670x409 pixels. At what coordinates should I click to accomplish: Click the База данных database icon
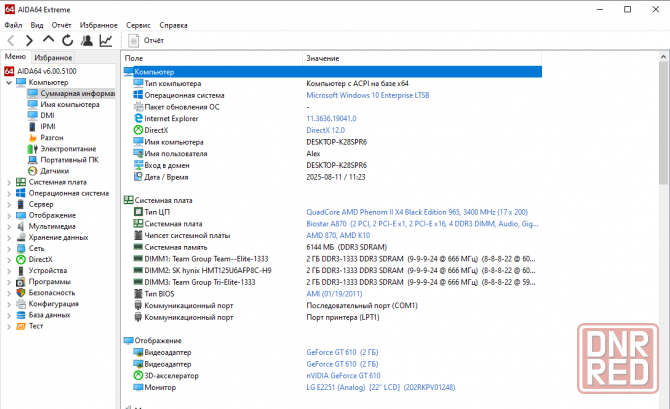click(21, 315)
